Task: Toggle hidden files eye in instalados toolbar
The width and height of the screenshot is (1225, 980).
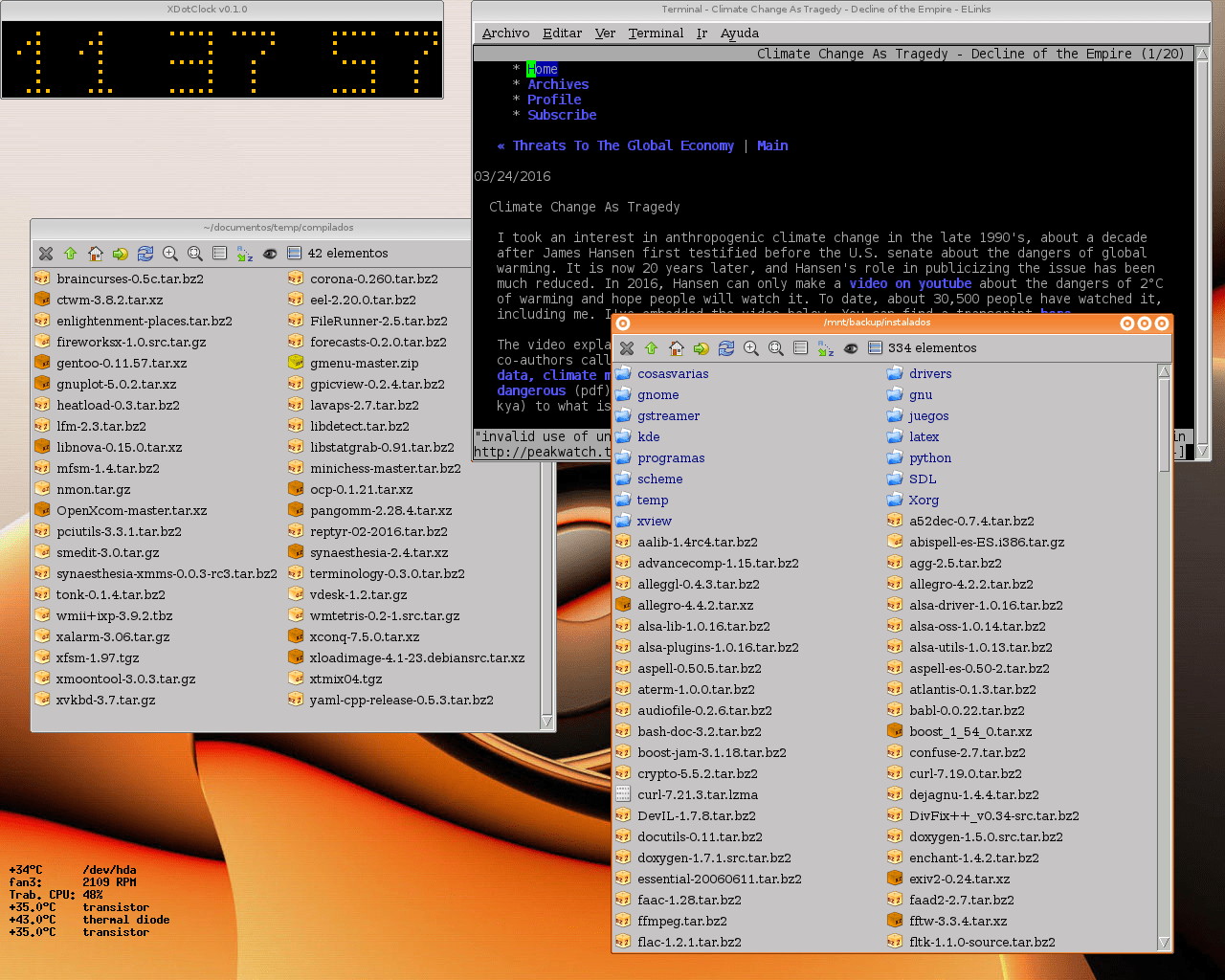Action: click(850, 348)
